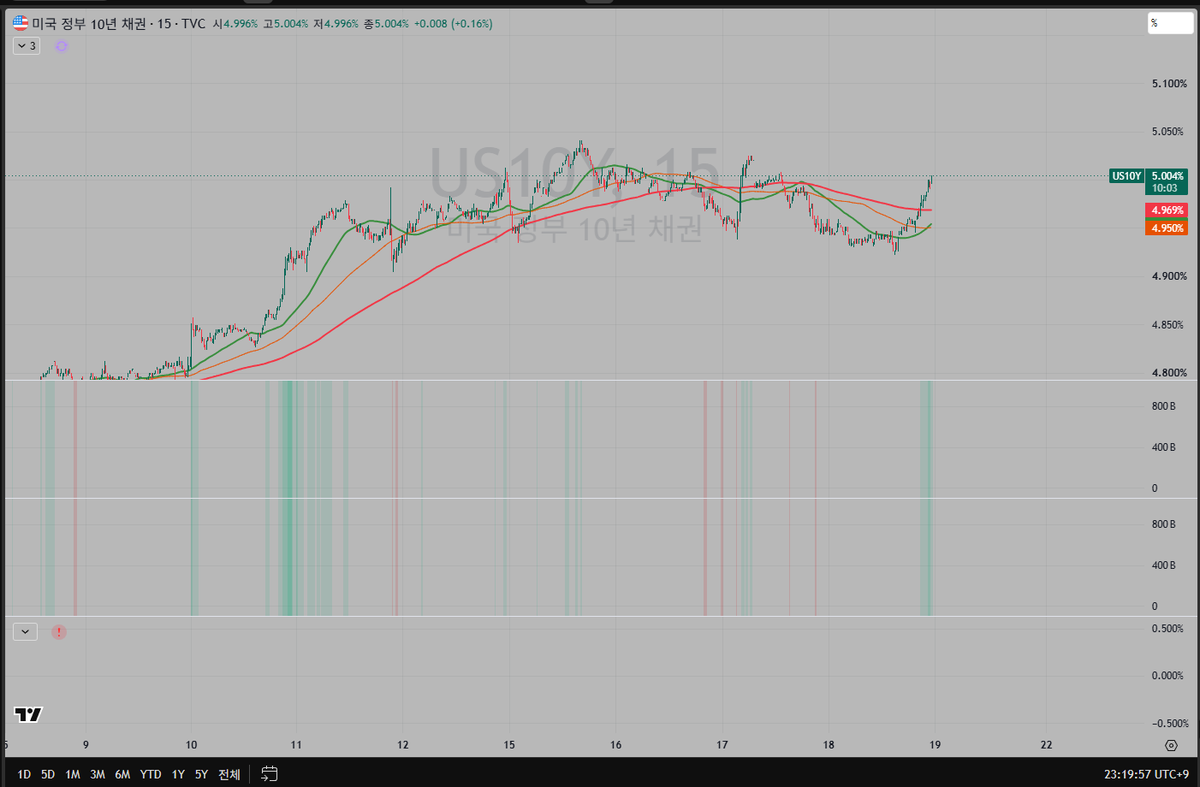Select the 1M time range
Viewport: 1200px width, 787px height.
pos(73,774)
